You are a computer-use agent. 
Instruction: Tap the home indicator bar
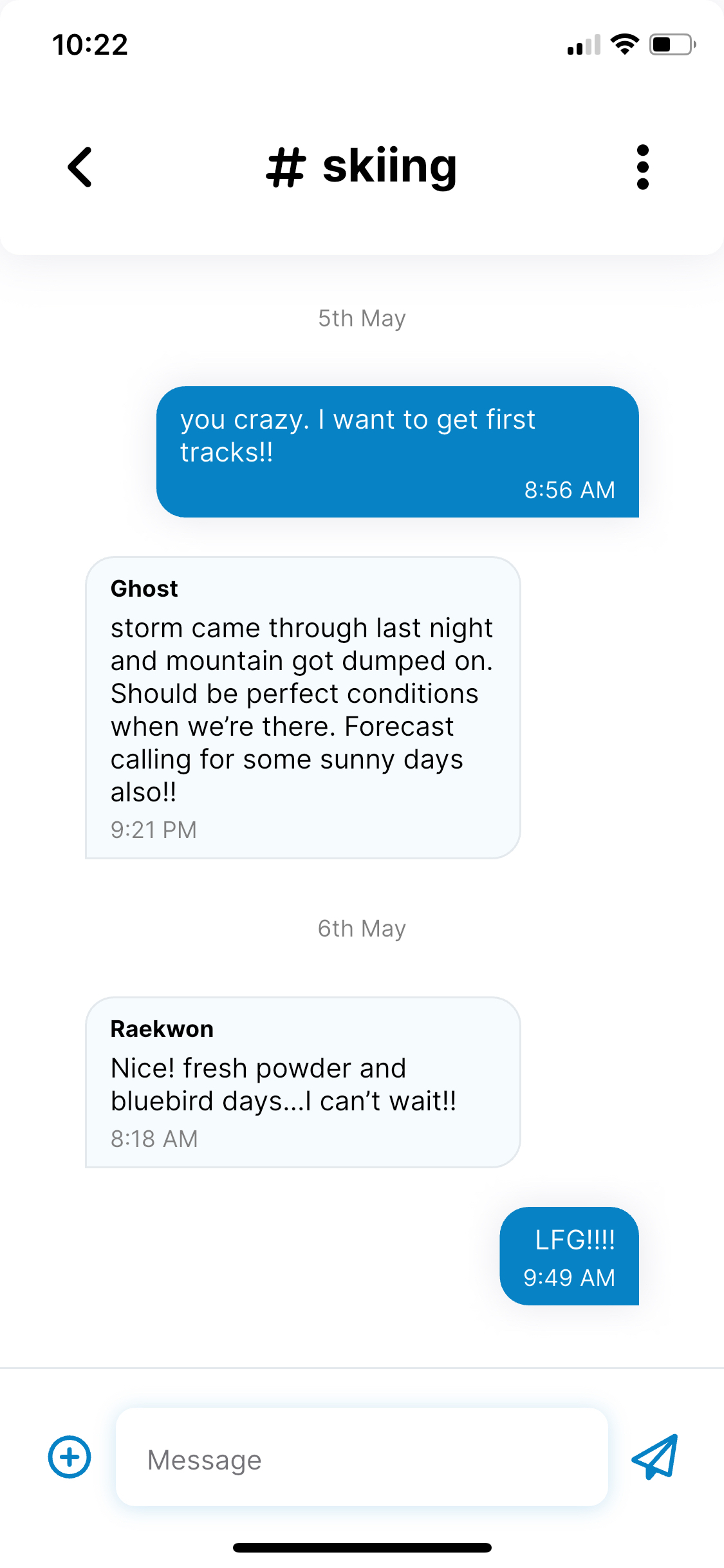(x=362, y=1547)
